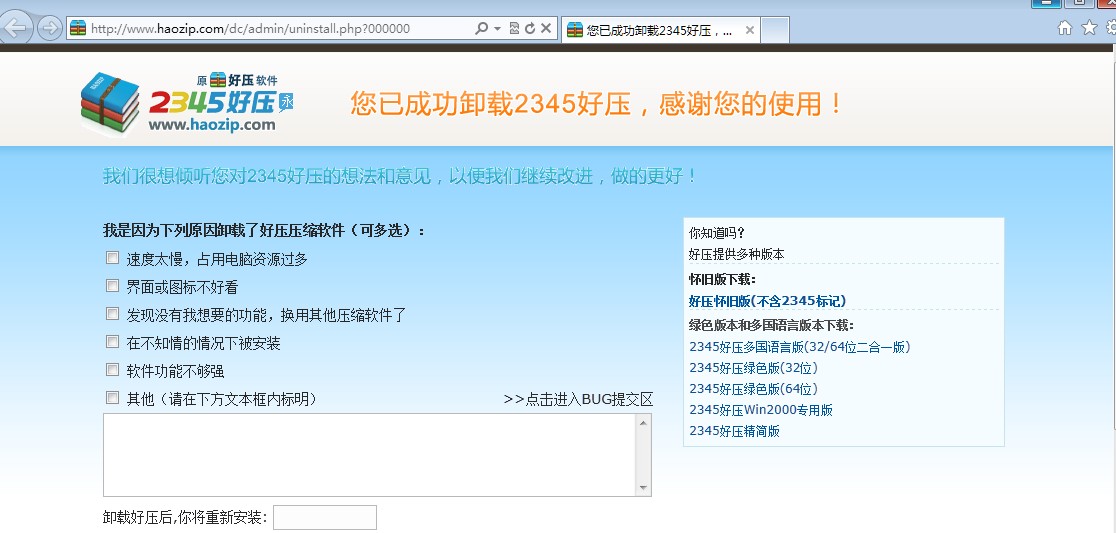Click the heading '您已成功卸载2345好压，感谢您的使用！'
Viewport: 1116px width, 533px height.
pyautogui.click(x=596, y=104)
